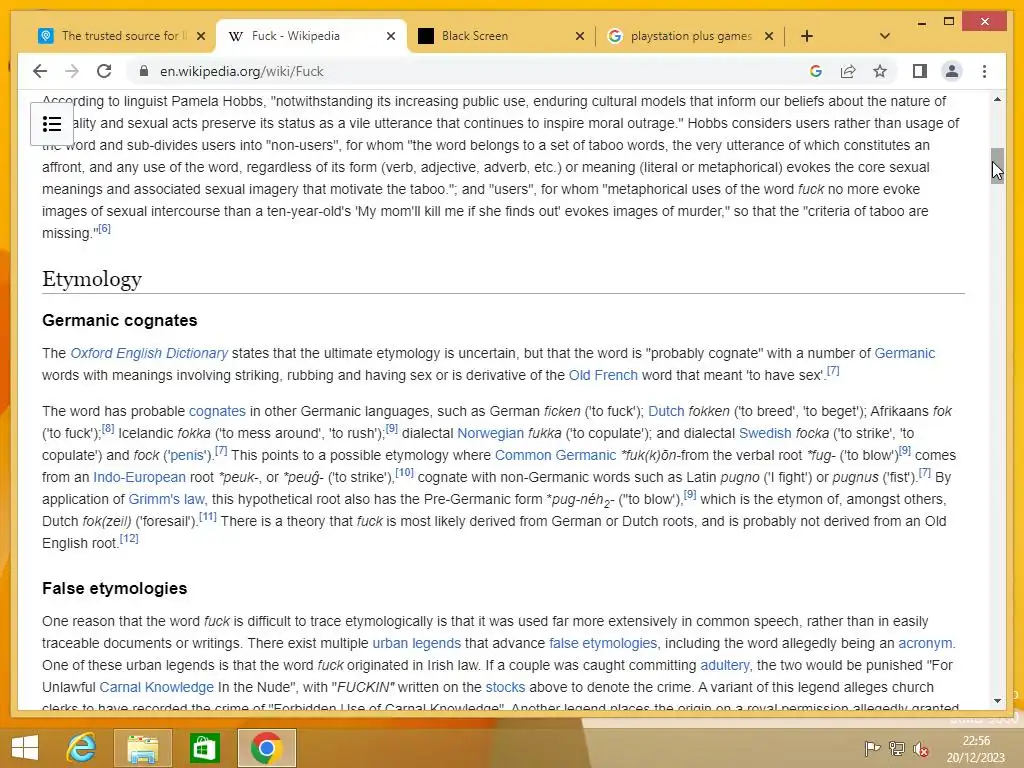The height and width of the screenshot is (768, 1024).
Task: Bookmark this page with the star
Action: tap(880, 71)
